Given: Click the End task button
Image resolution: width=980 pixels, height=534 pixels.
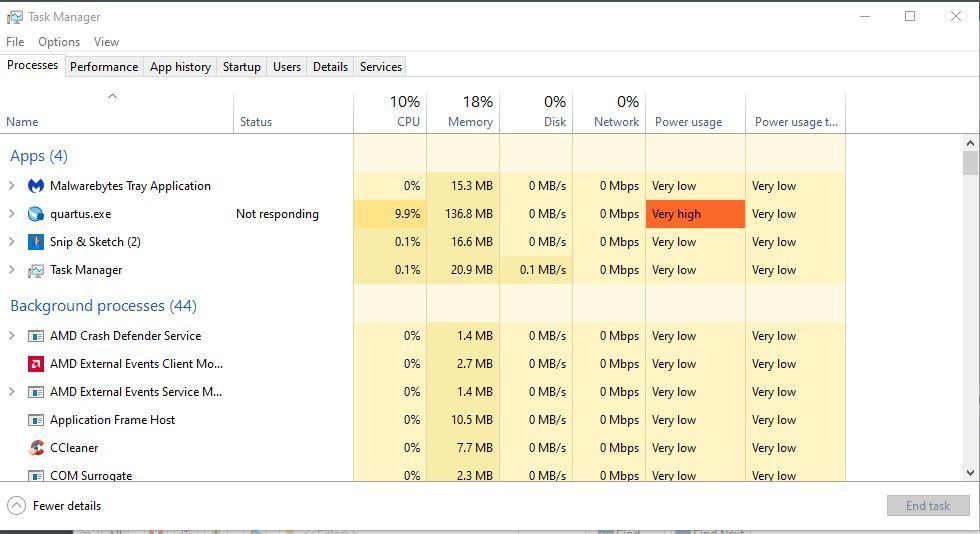Looking at the screenshot, I should tap(927, 506).
